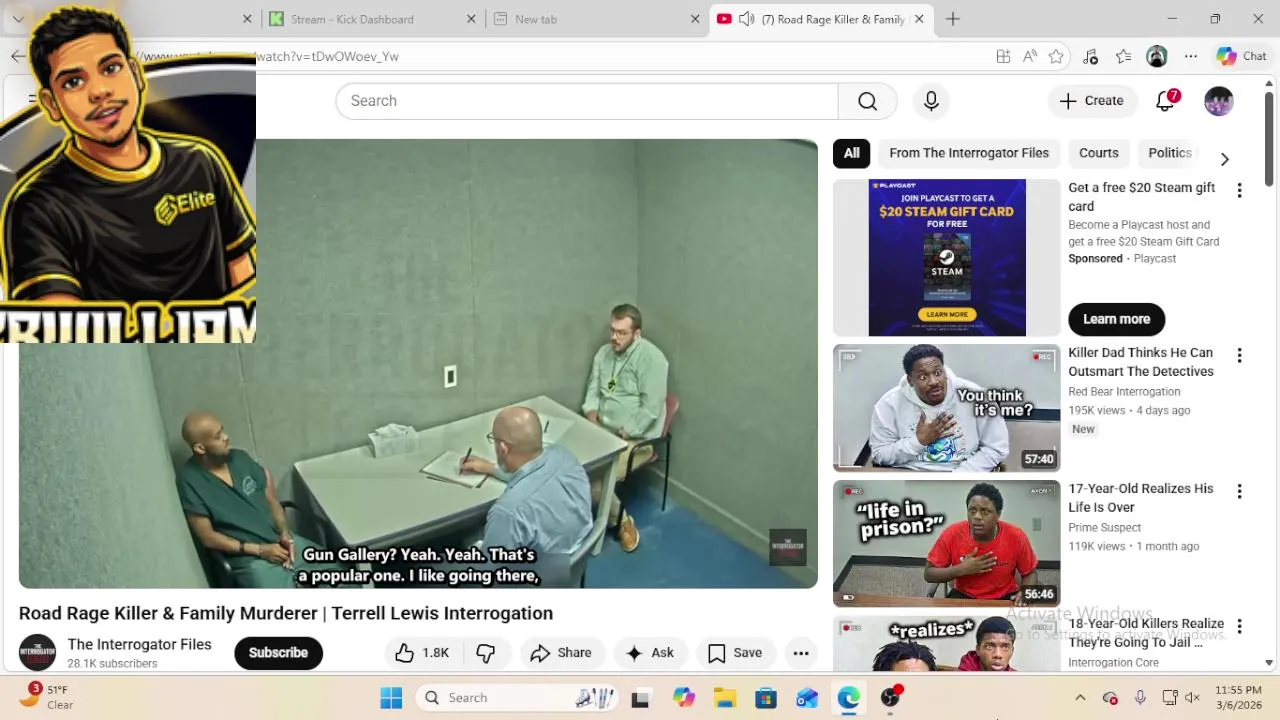
Task: Click Edge favorites star icon
Action: [1056, 57]
